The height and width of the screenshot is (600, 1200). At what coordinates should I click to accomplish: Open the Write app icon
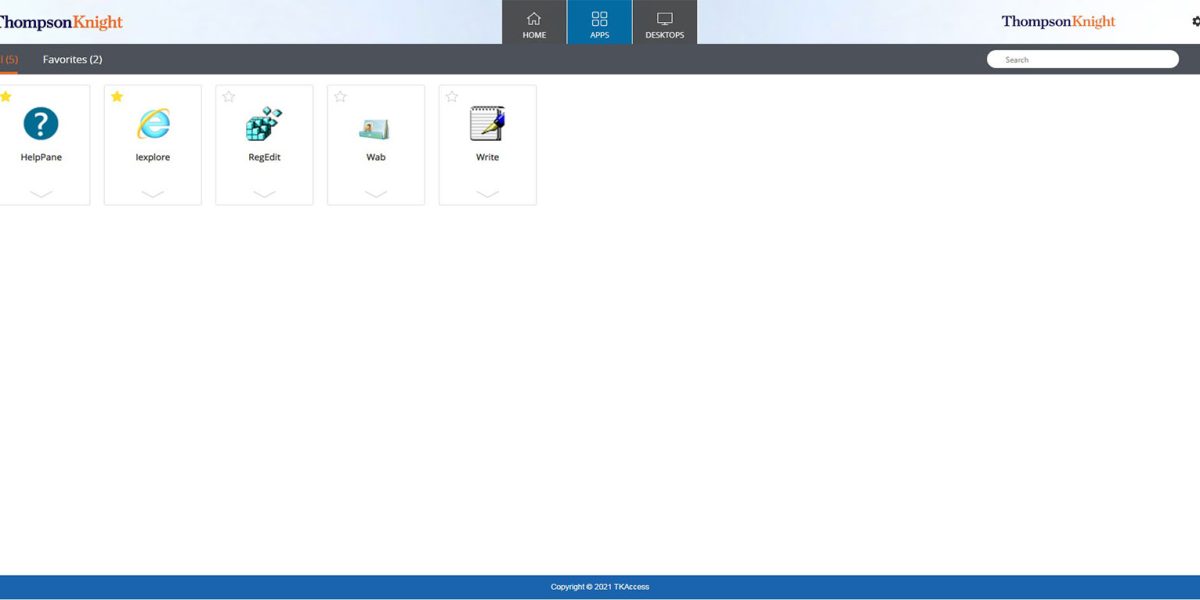click(x=487, y=127)
